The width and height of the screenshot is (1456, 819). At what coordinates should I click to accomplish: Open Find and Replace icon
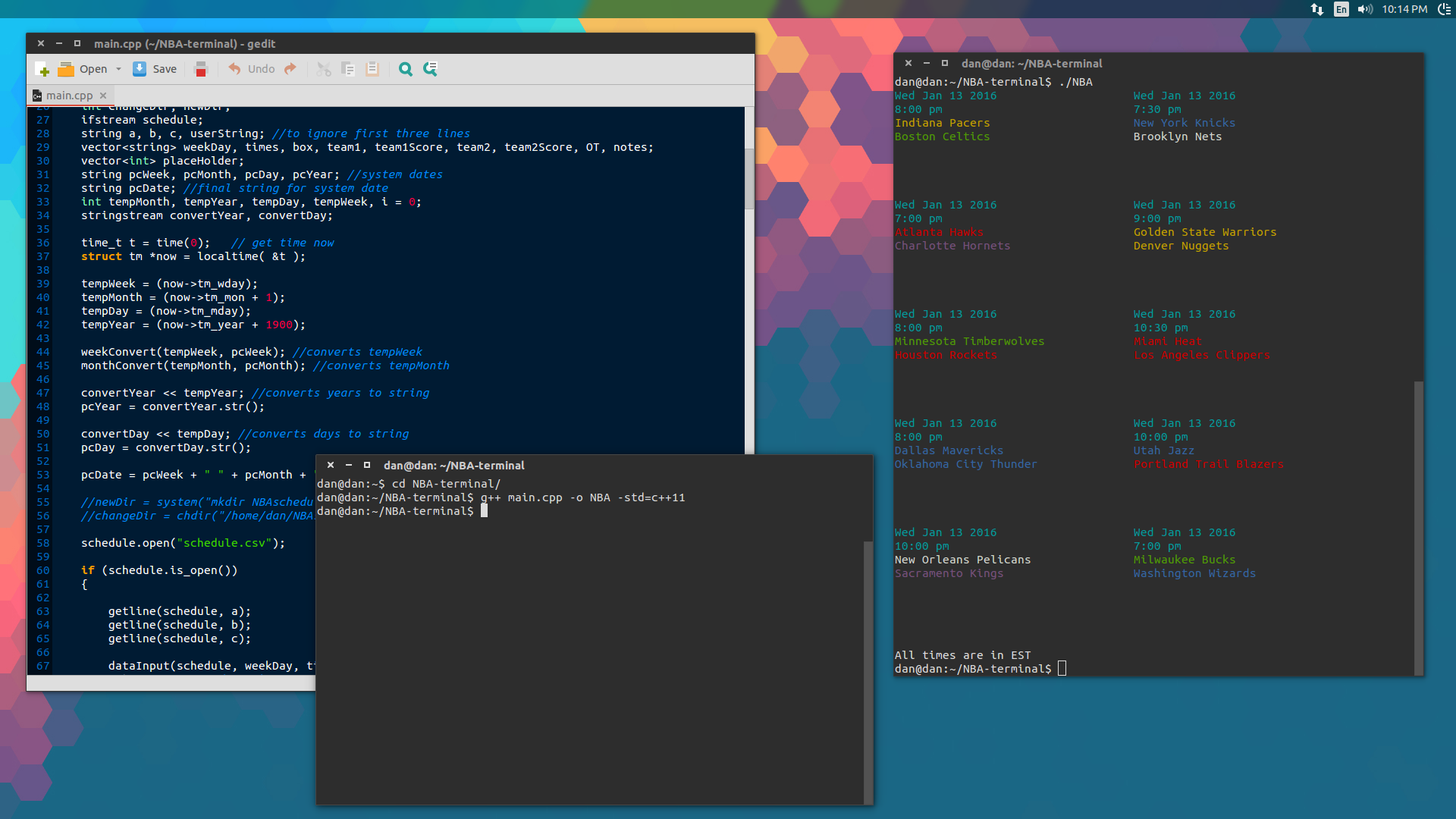[430, 69]
